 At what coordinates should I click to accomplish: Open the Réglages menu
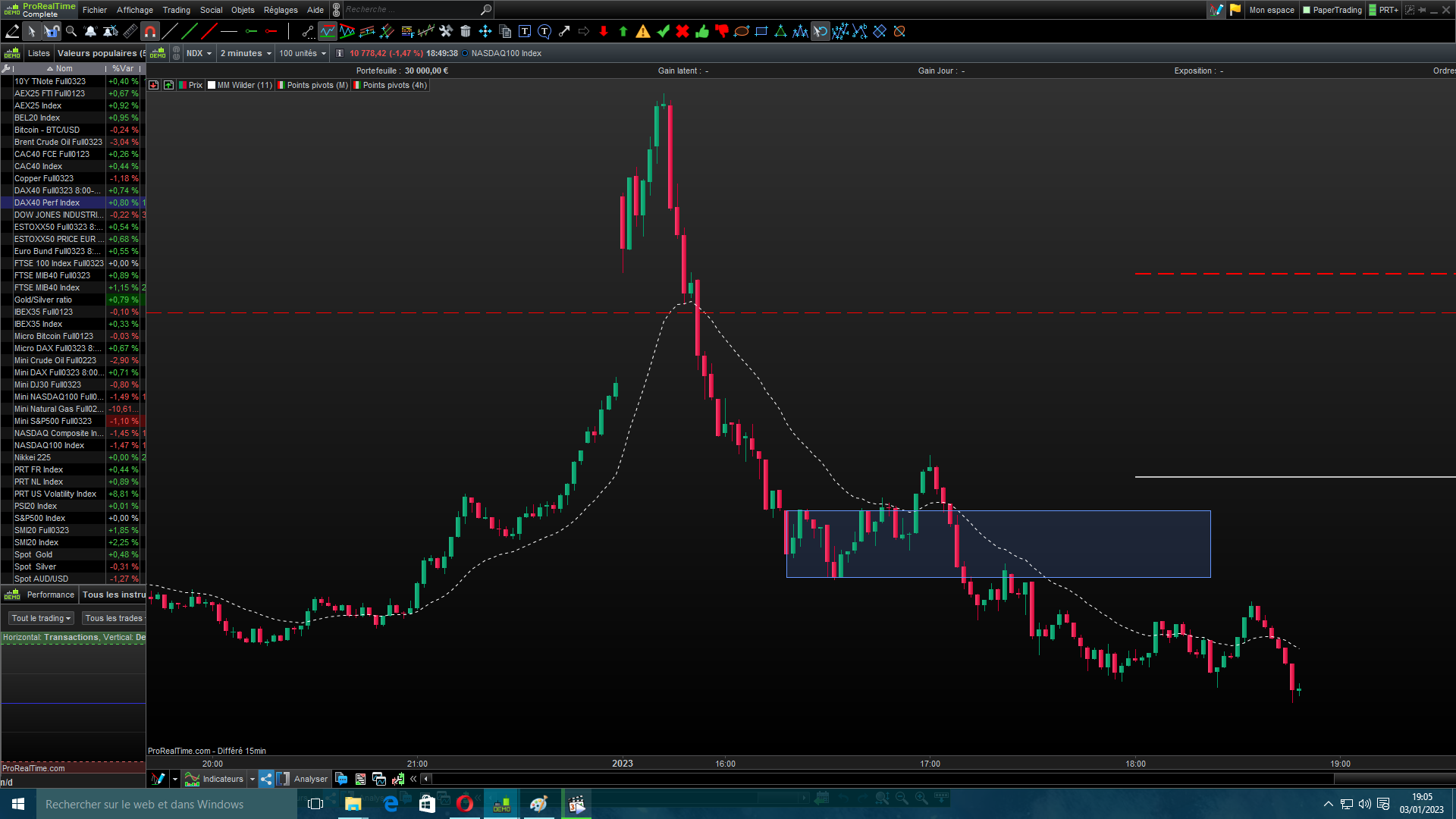(281, 10)
